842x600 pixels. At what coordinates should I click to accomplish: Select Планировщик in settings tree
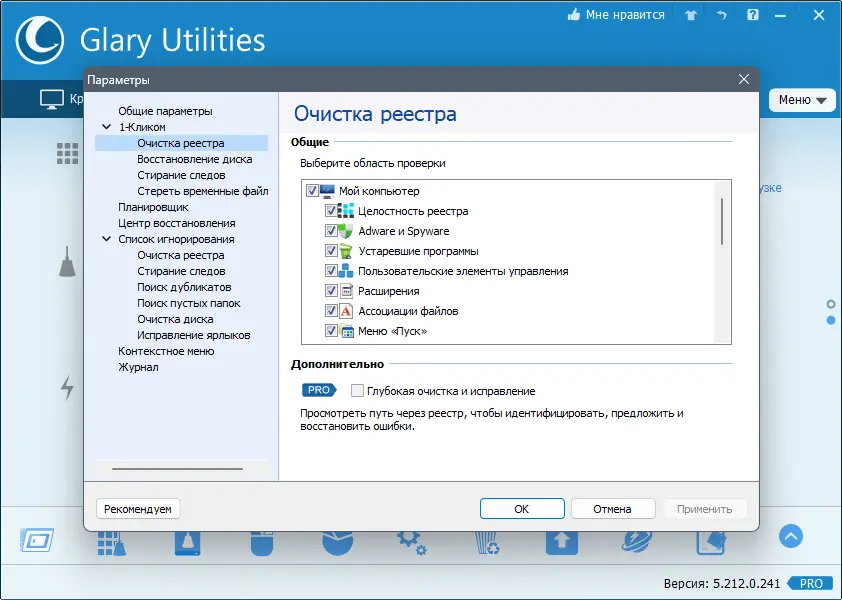coord(153,207)
